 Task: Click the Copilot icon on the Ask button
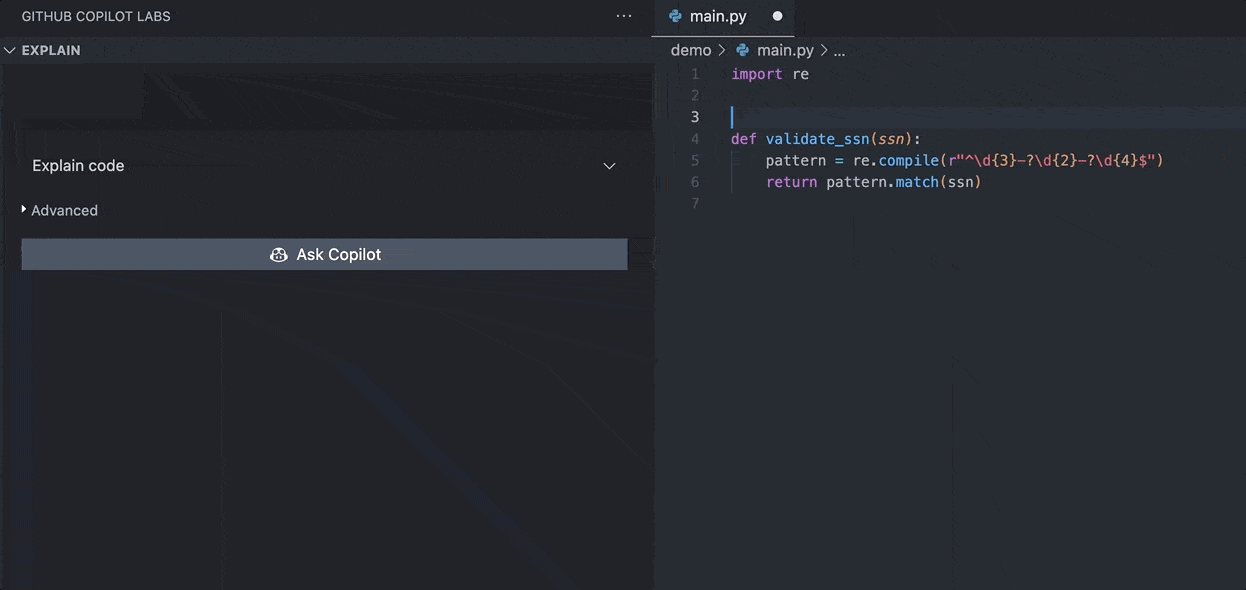coord(279,255)
